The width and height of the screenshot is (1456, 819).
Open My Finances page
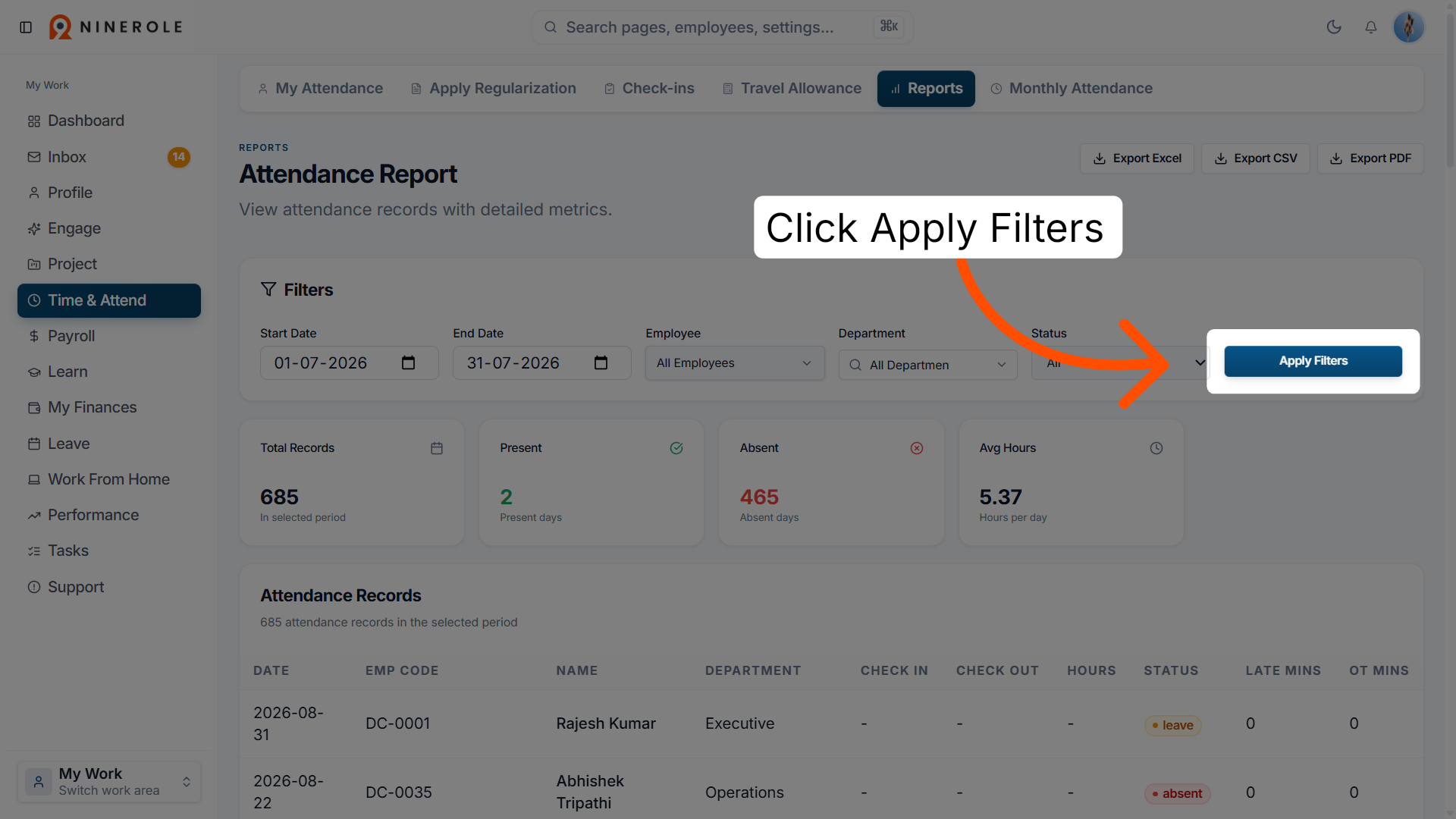[109, 407]
